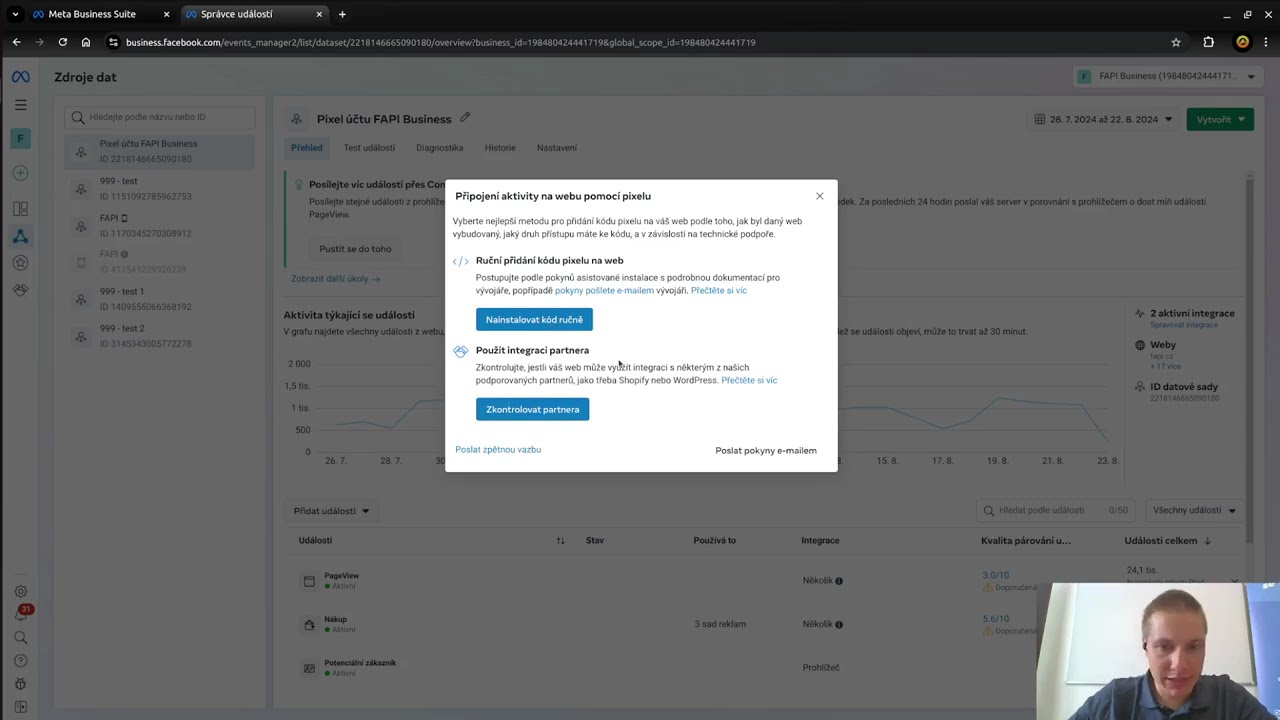
Task: Click the browser address bar
Action: tap(640, 42)
